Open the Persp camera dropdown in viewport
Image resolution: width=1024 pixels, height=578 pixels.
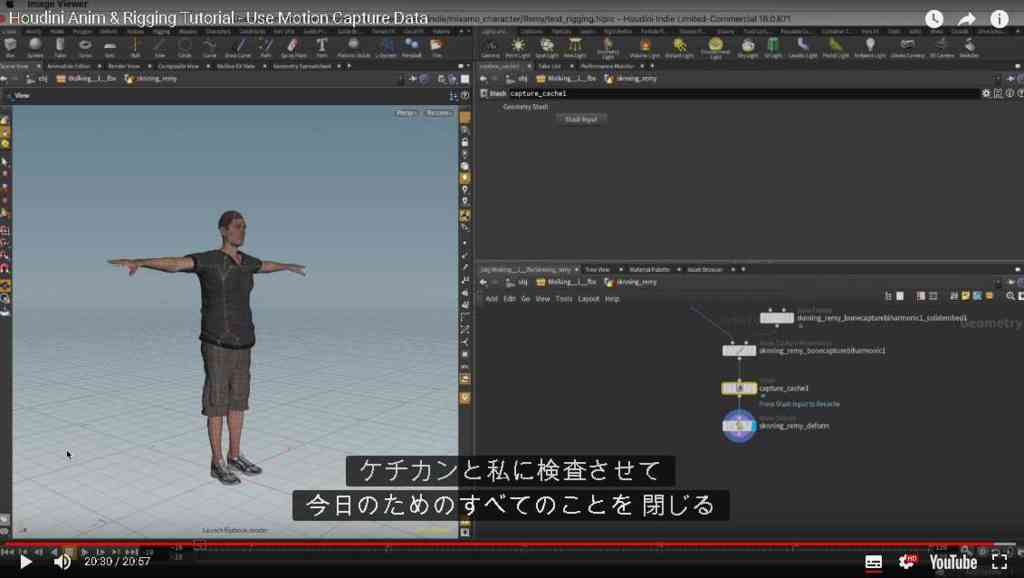[406, 113]
